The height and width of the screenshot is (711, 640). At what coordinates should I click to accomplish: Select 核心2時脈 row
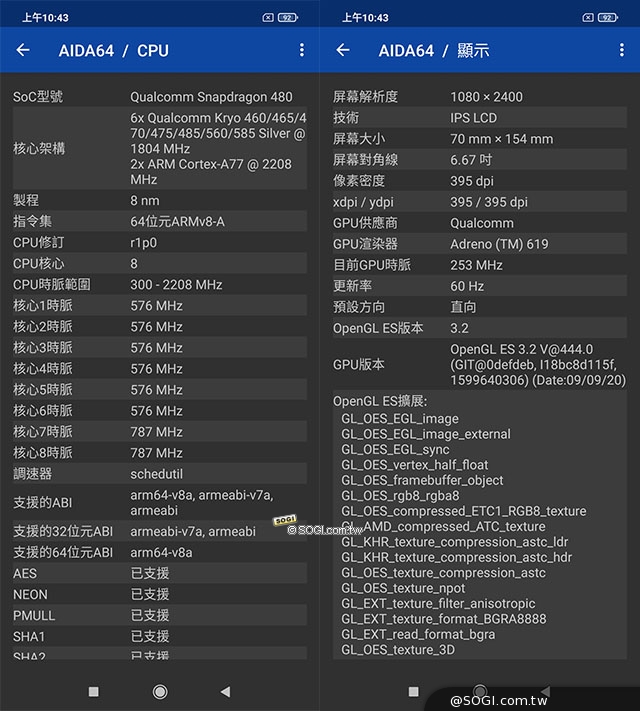click(160, 326)
